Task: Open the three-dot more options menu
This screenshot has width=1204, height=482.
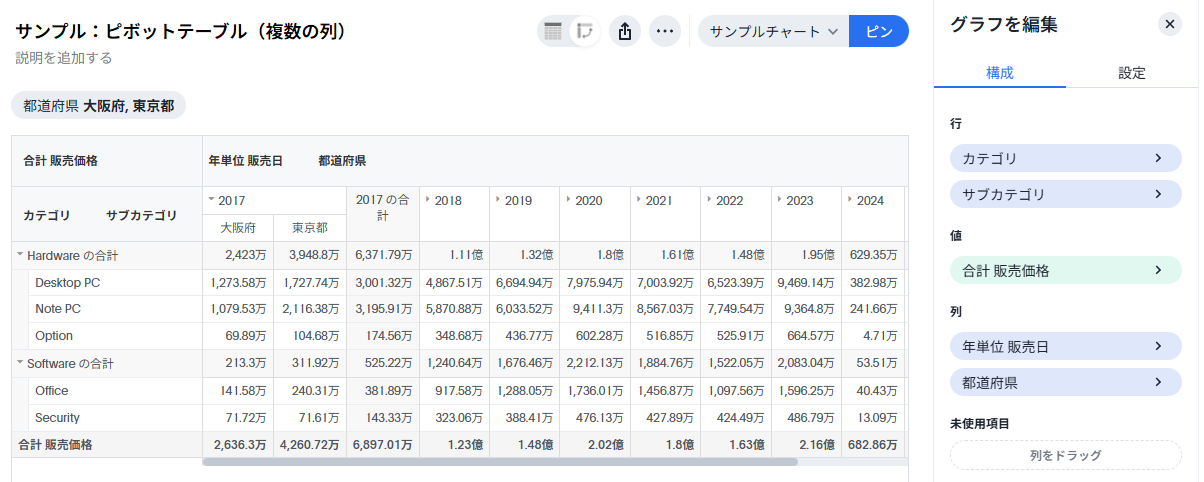Action: click(x=665, y=31)
